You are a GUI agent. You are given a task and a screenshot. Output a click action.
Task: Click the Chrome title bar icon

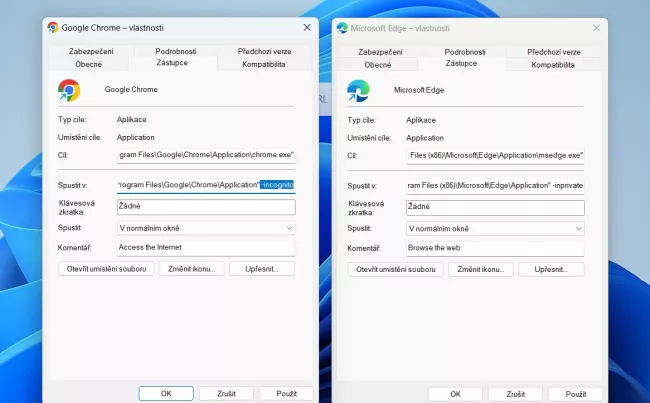pyautogui.click(x=53, y=27)
